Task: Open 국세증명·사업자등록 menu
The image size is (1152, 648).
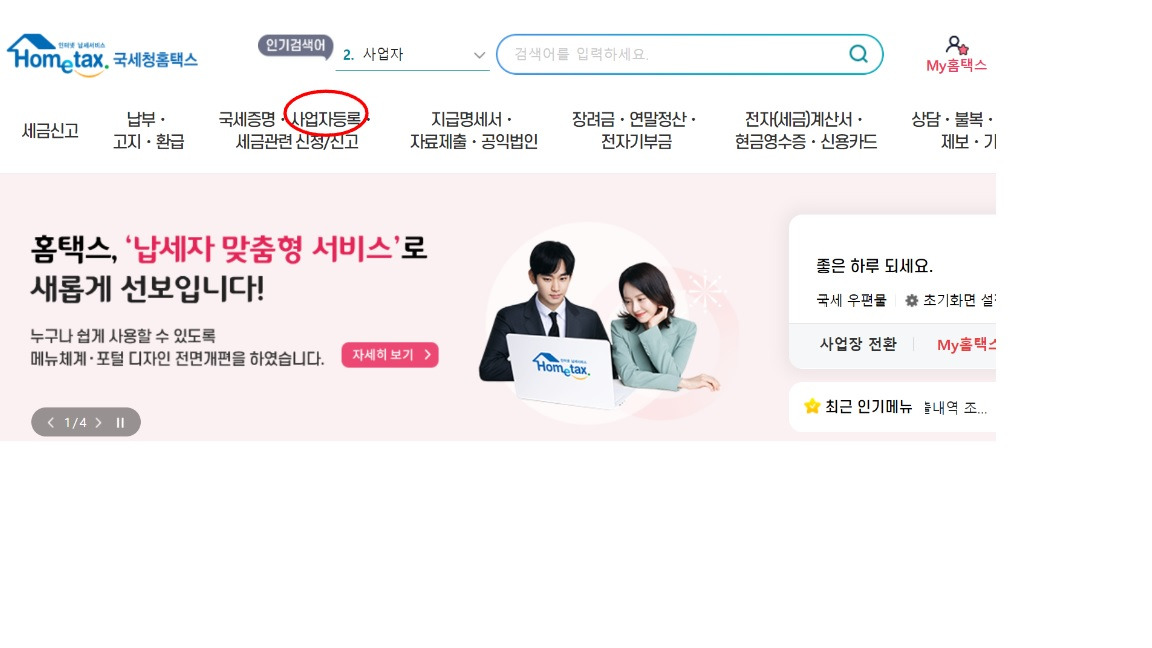Action: (x=295, y=130)
